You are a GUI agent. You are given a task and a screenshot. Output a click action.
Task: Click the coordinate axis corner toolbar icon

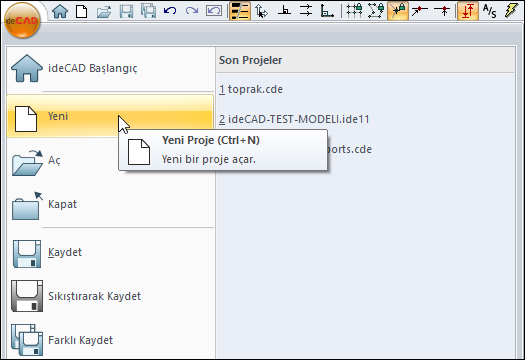coord(327,11)
